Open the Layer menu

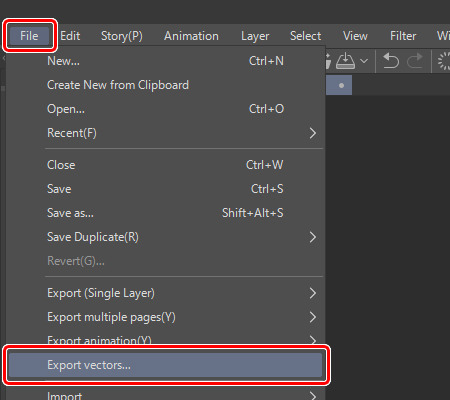point(255,36)
